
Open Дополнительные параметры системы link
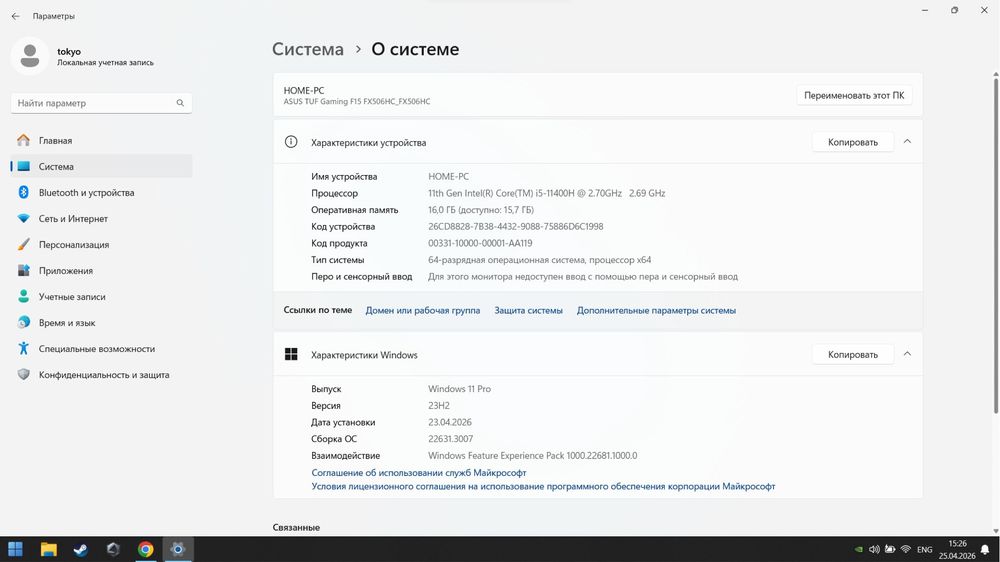[656, 311]
